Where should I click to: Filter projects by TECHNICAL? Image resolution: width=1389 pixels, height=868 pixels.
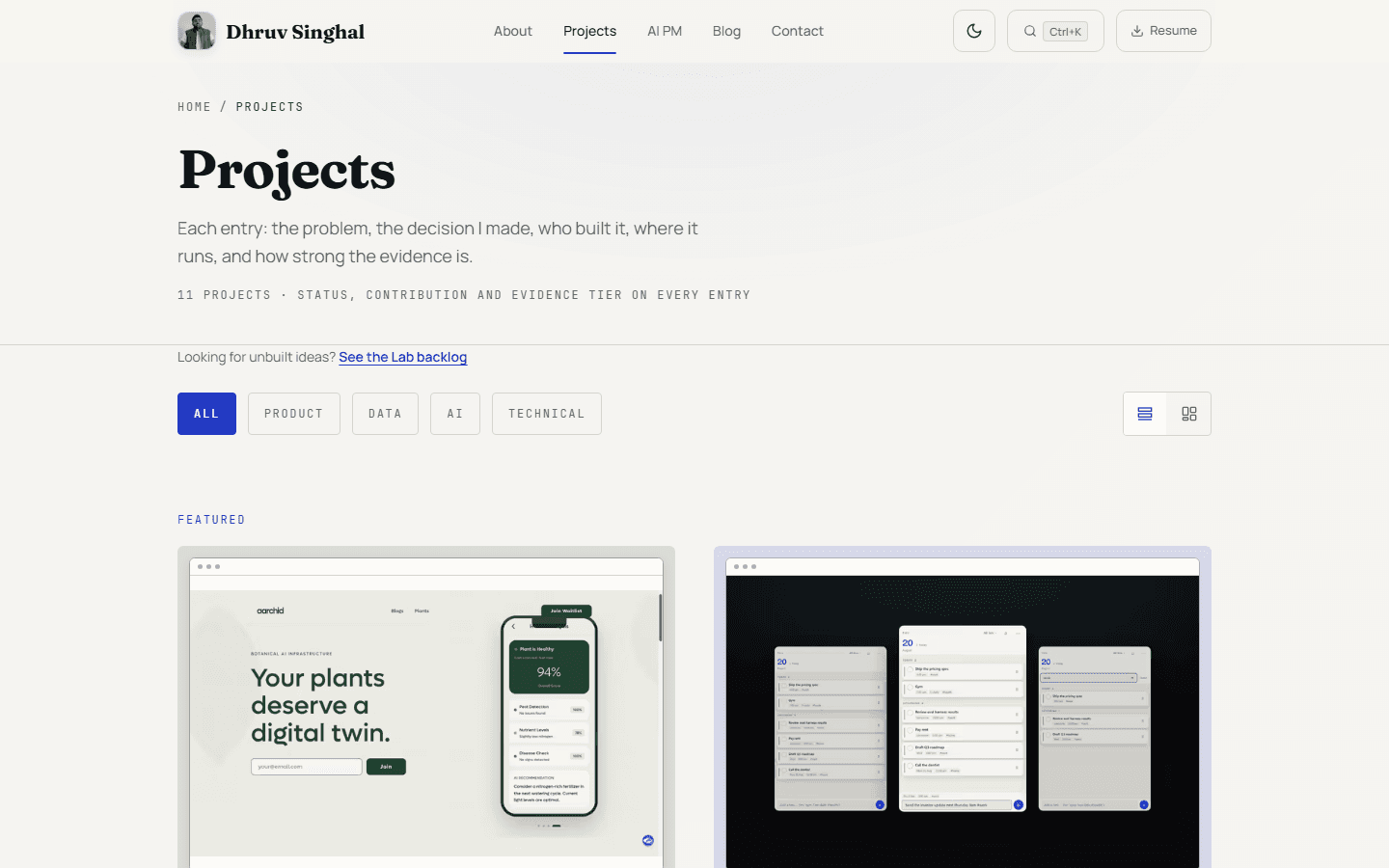546,414
